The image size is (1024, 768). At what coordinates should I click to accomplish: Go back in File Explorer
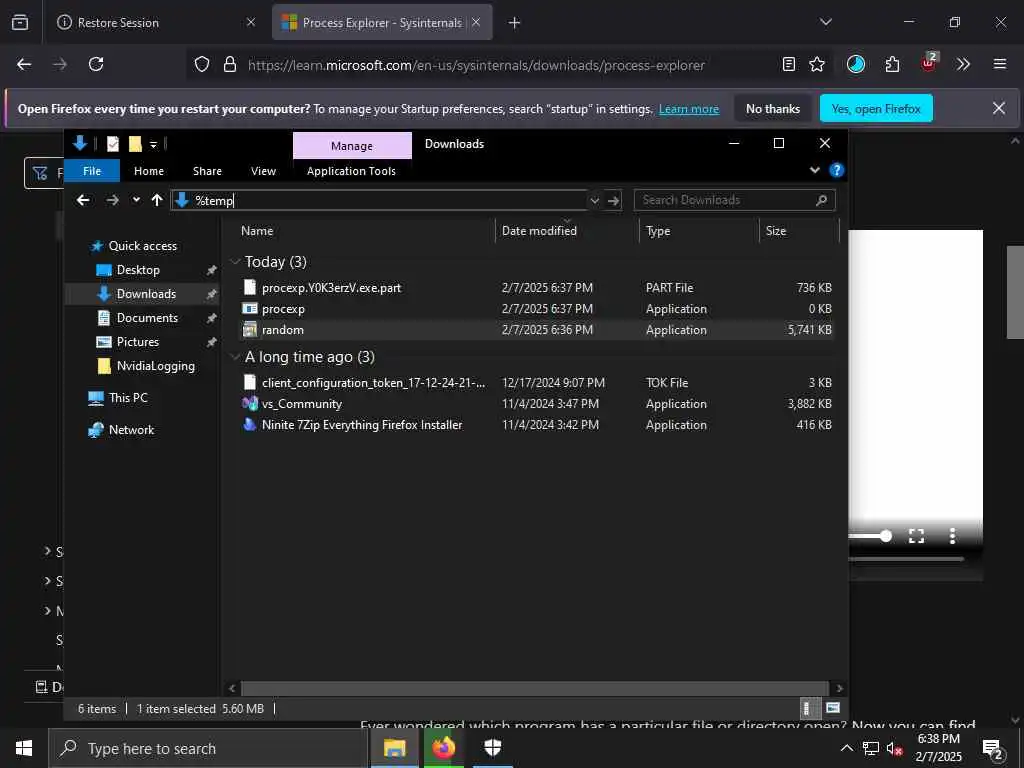pos(83,200)
